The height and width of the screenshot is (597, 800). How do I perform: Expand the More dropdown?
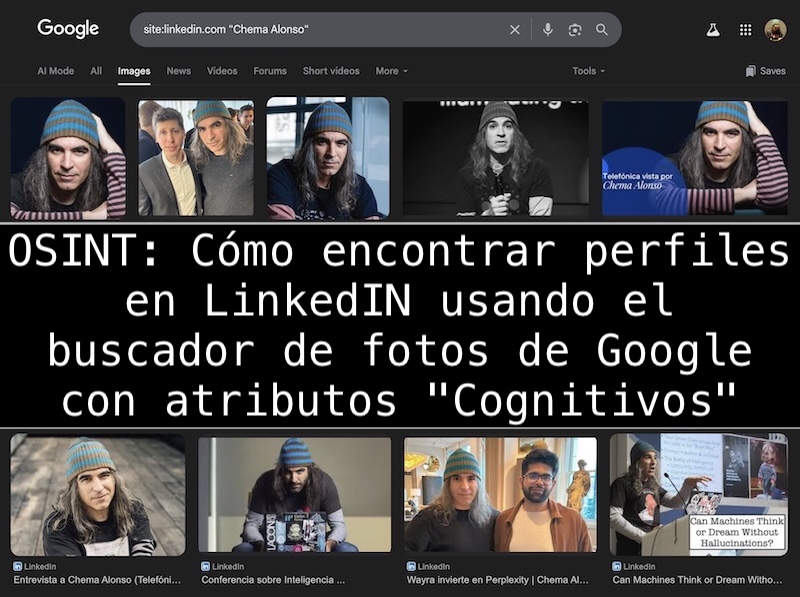tap(391, 71)
